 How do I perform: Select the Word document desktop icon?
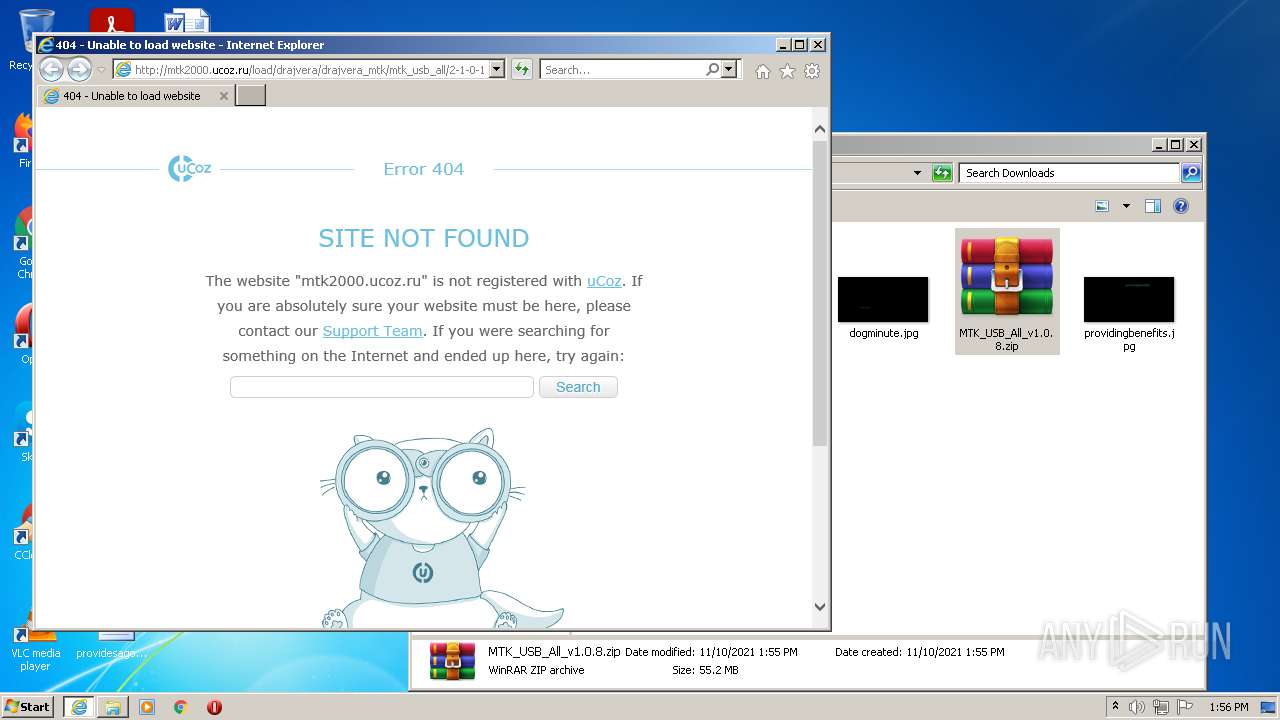click(x=187, y=21)
